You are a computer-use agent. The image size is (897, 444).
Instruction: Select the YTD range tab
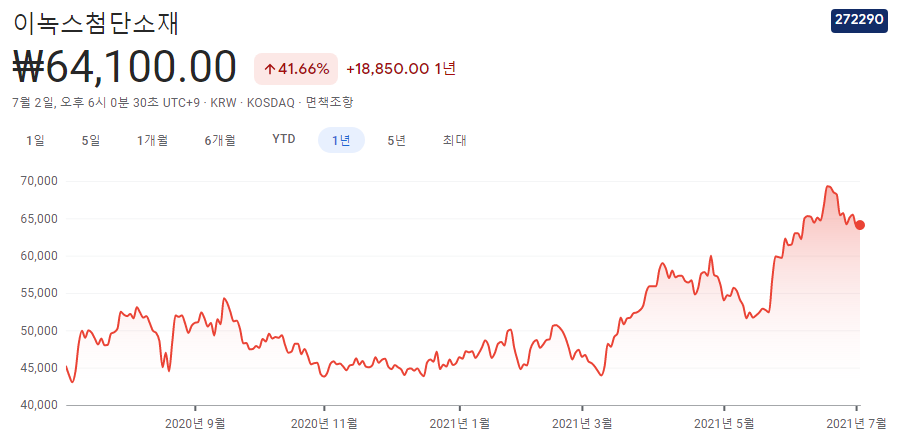284,139
